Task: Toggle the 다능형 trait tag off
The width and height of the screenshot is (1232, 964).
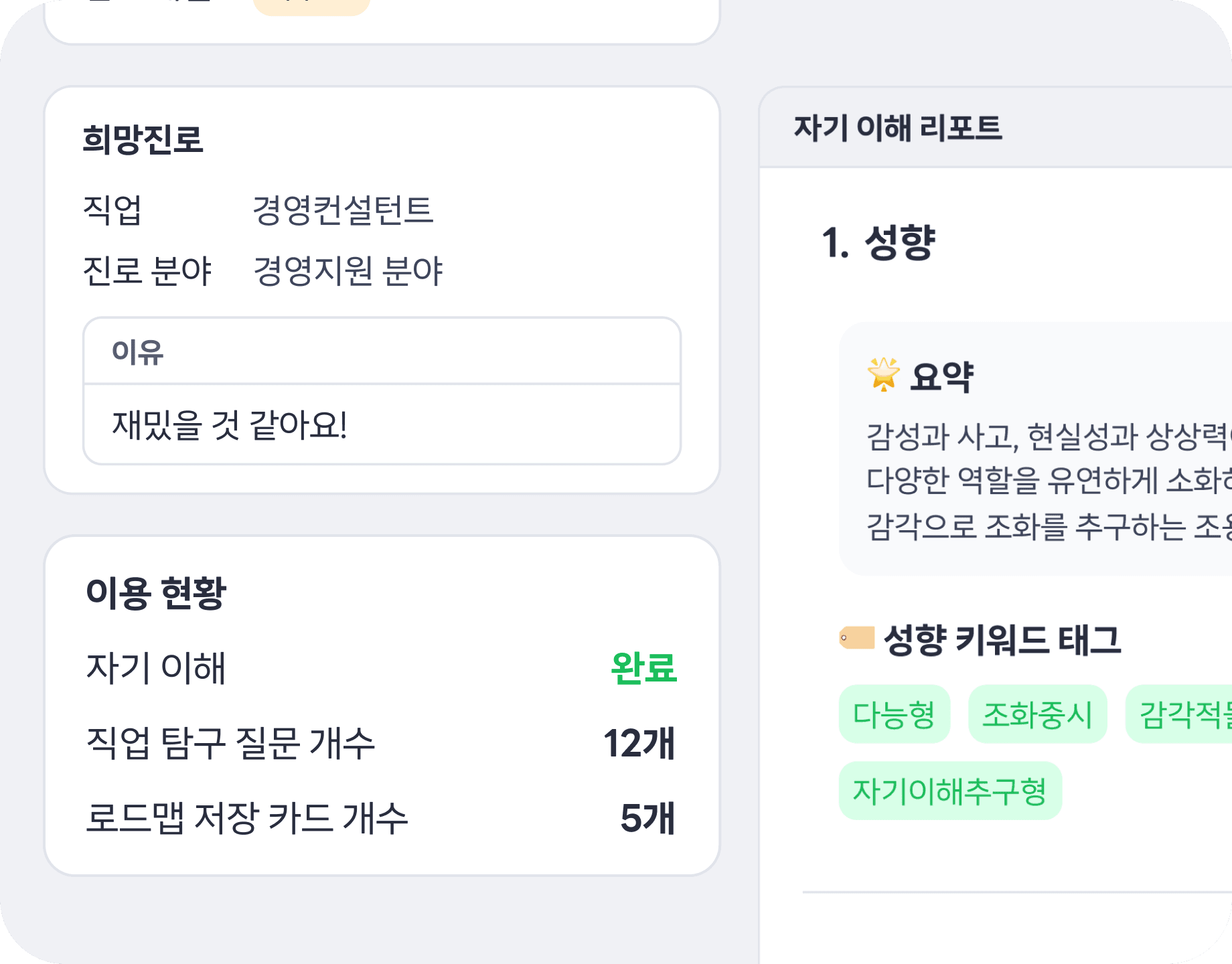Action: [x=895, y=714]
